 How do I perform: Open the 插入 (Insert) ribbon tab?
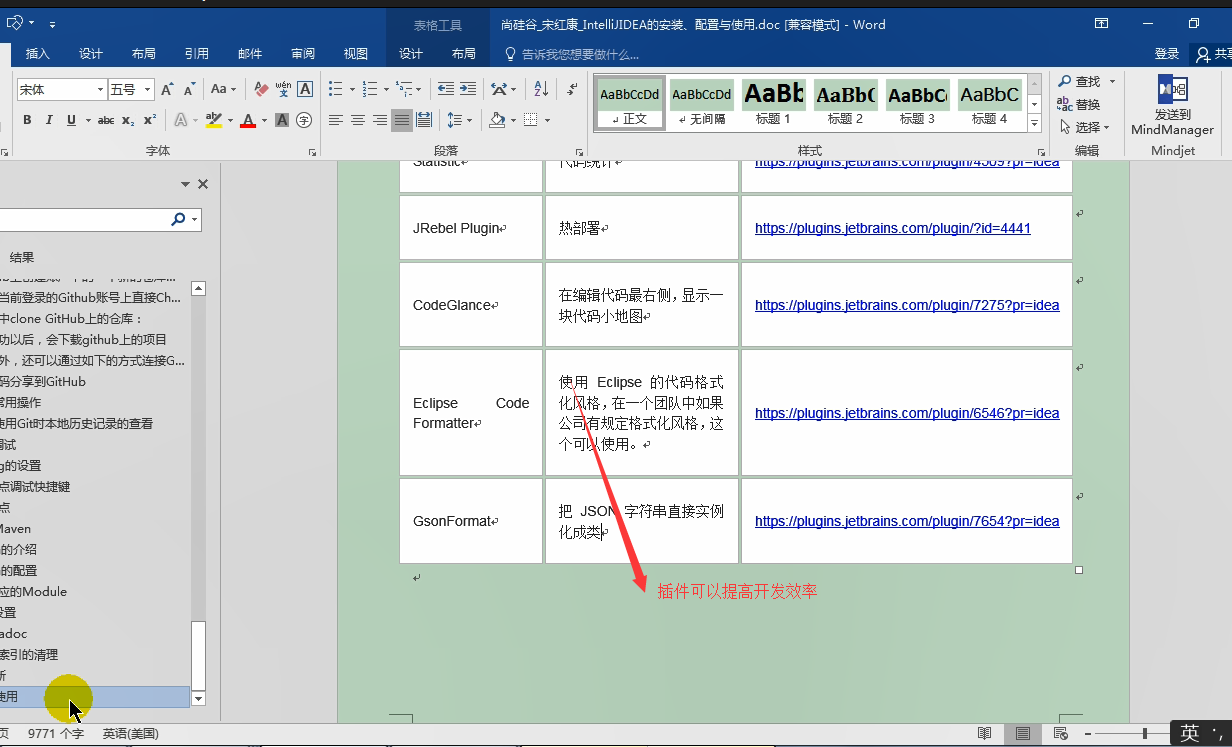[x=38, y=54]
